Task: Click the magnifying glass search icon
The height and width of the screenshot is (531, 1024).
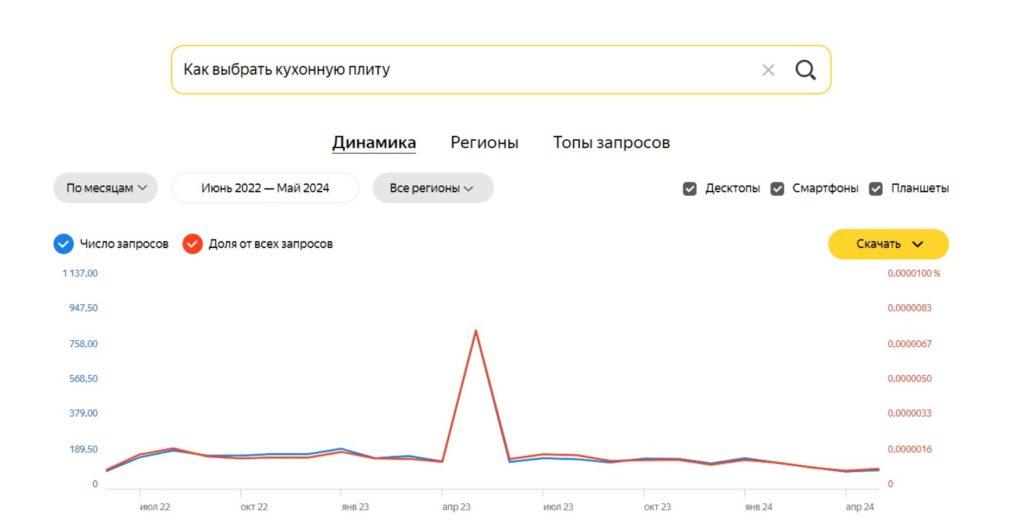Action: pos(805,70)
